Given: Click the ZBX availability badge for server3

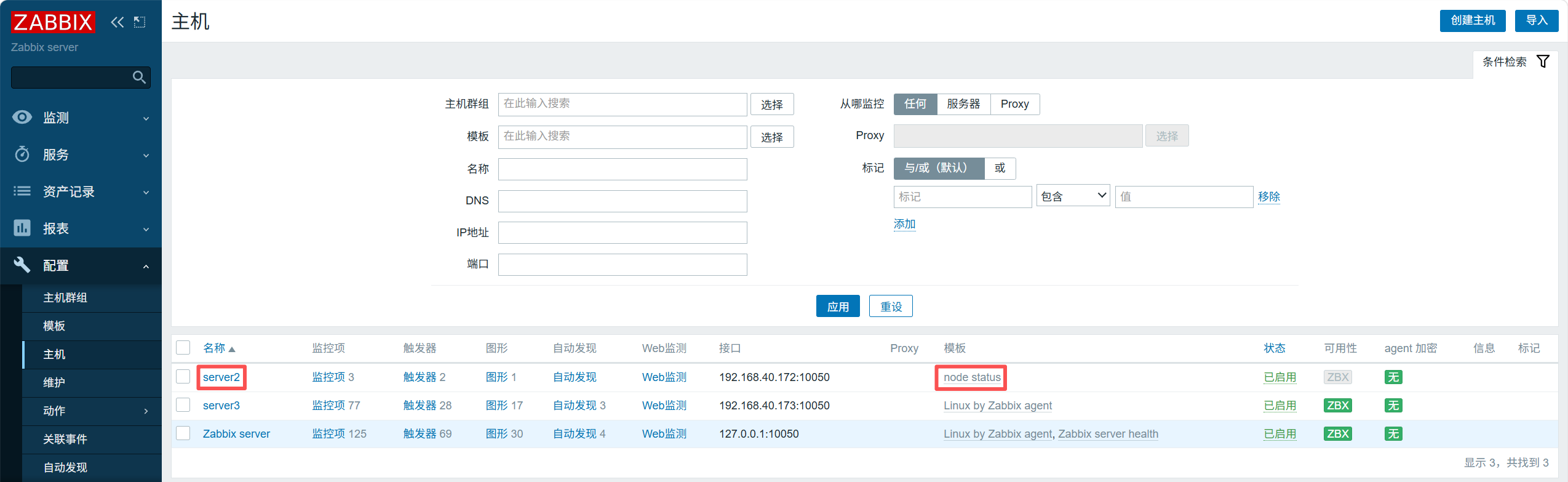Looking at the screenshot, I should (1337, 406).
